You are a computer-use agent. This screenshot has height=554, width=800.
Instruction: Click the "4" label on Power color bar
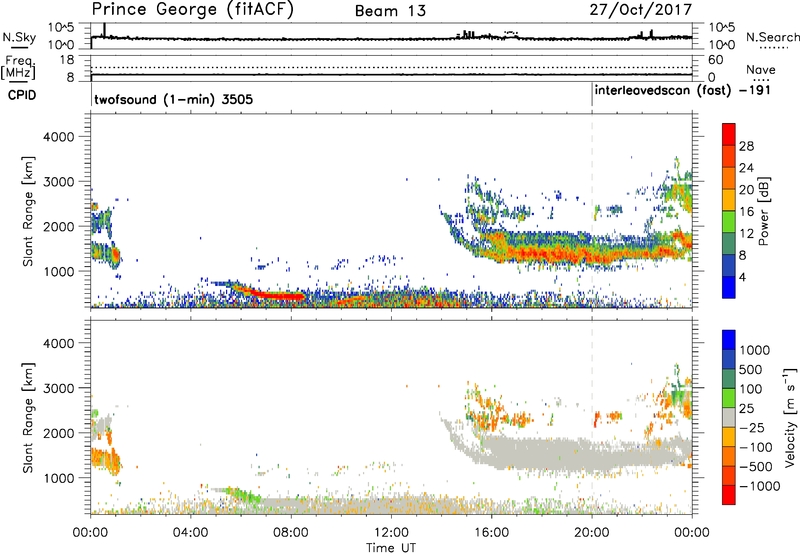(743, 277)
